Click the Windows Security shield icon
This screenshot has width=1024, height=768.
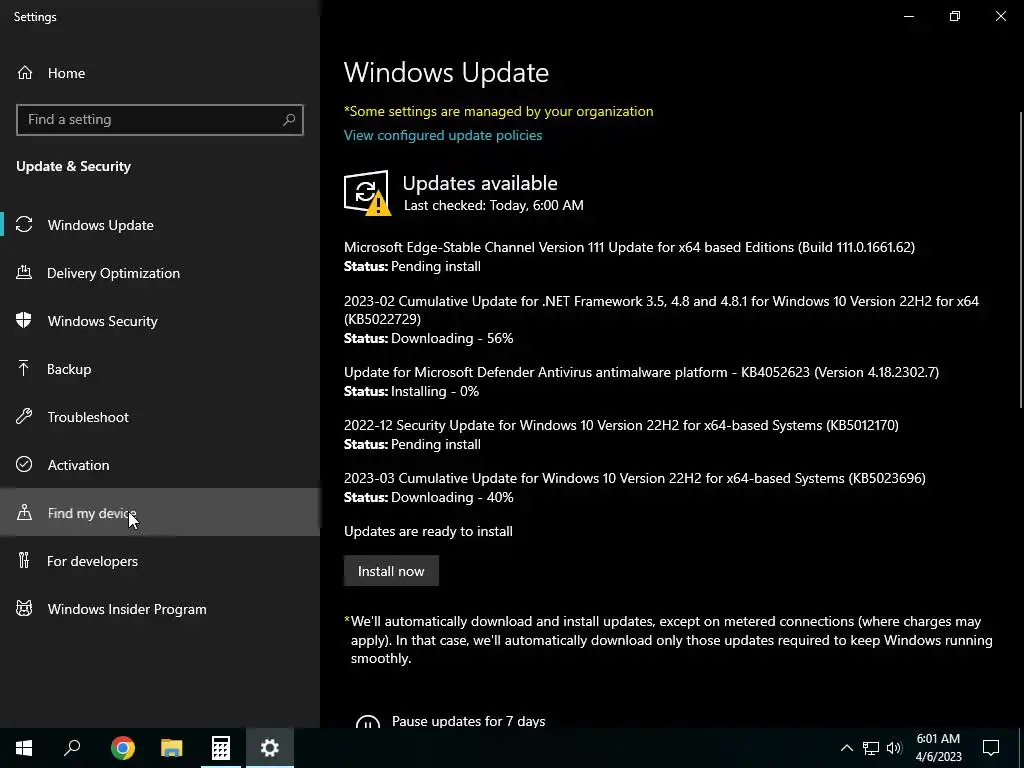(24, 321)
